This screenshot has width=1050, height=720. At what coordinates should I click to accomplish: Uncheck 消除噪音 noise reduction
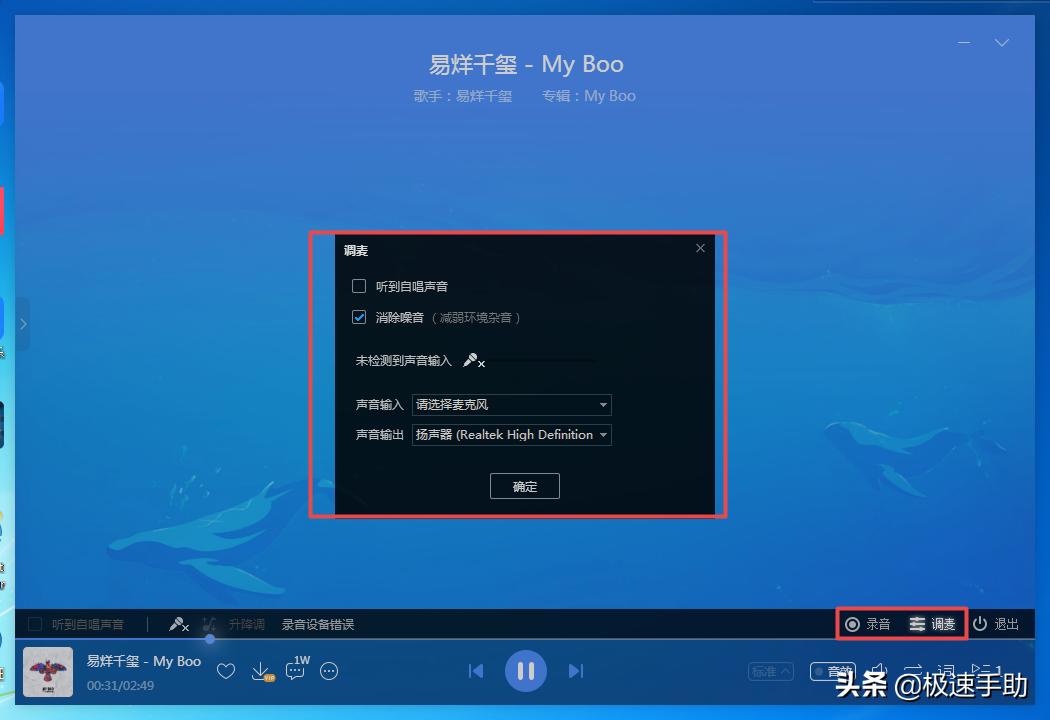coord(358,318)
